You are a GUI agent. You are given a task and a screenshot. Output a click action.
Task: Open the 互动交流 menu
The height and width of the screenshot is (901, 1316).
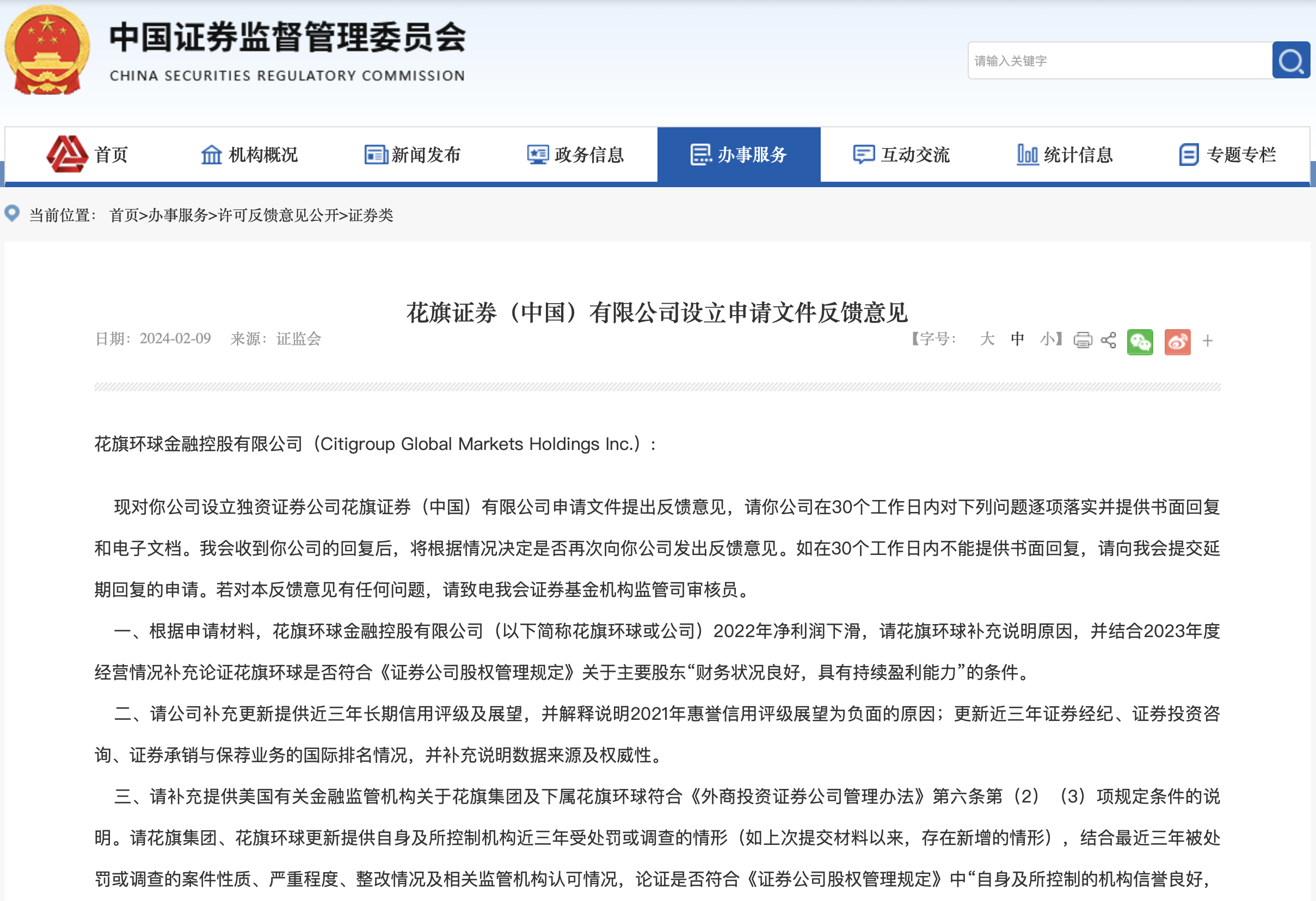coord(900,155)
